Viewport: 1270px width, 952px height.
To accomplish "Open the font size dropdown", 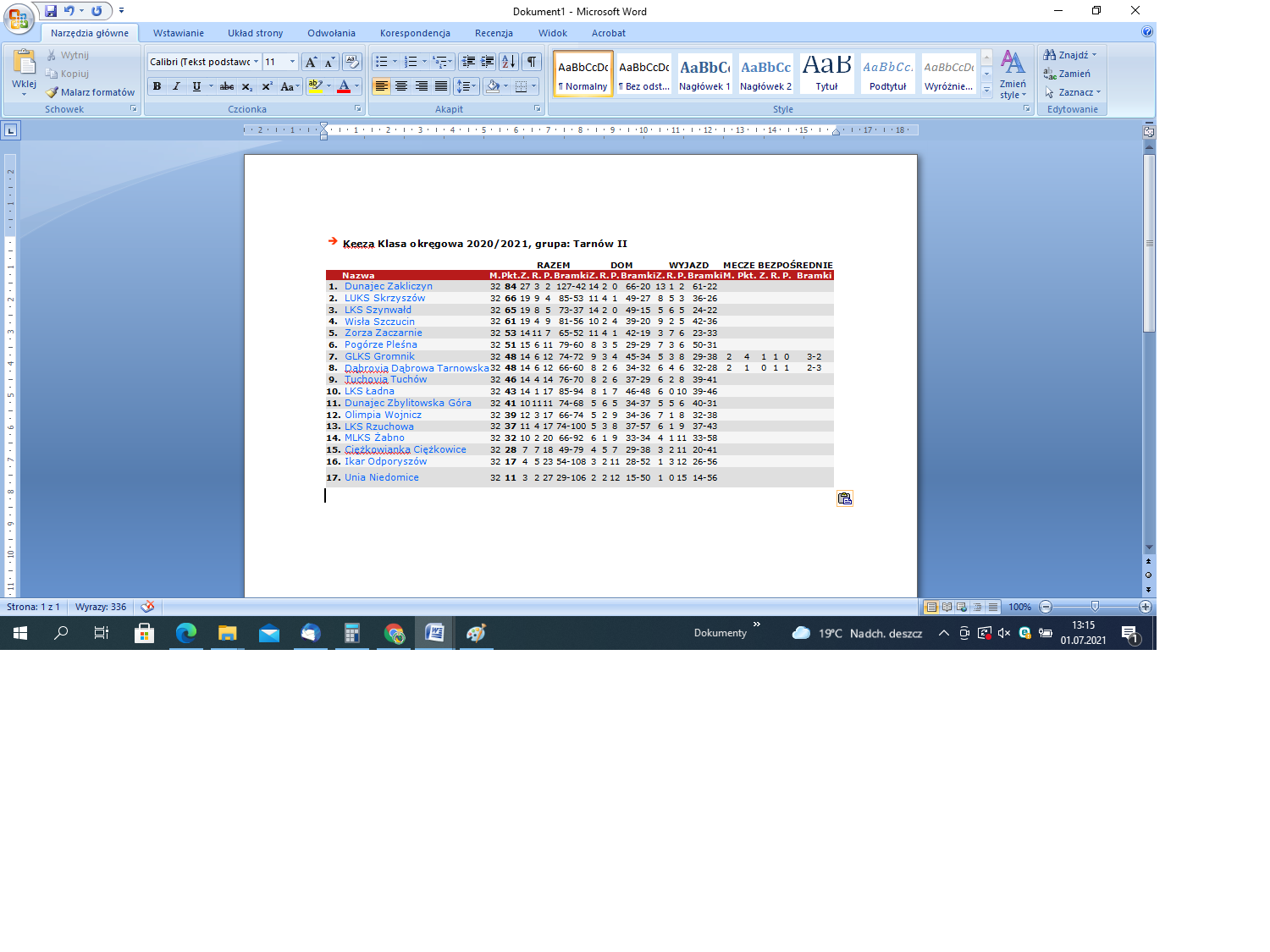I will [x=292, y=62].
